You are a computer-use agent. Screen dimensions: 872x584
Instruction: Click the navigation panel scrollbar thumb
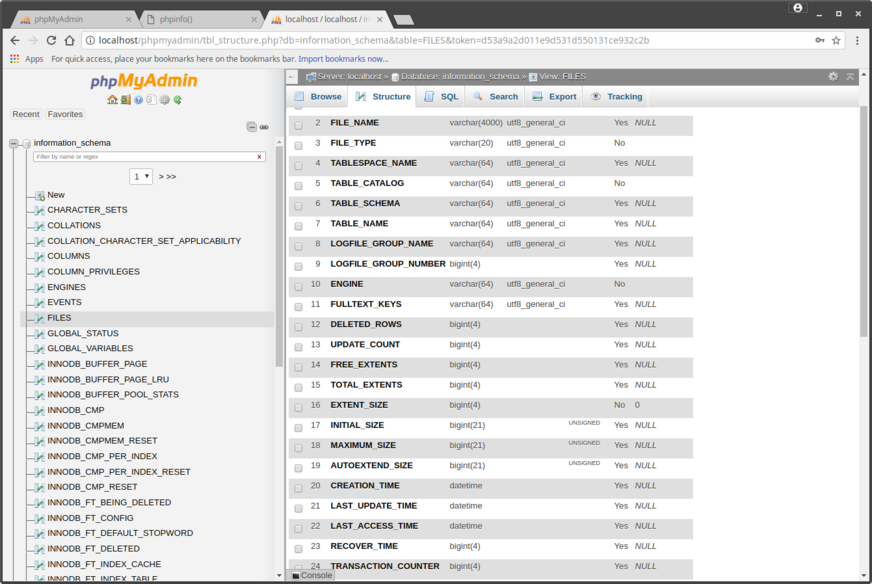(279, 256)
